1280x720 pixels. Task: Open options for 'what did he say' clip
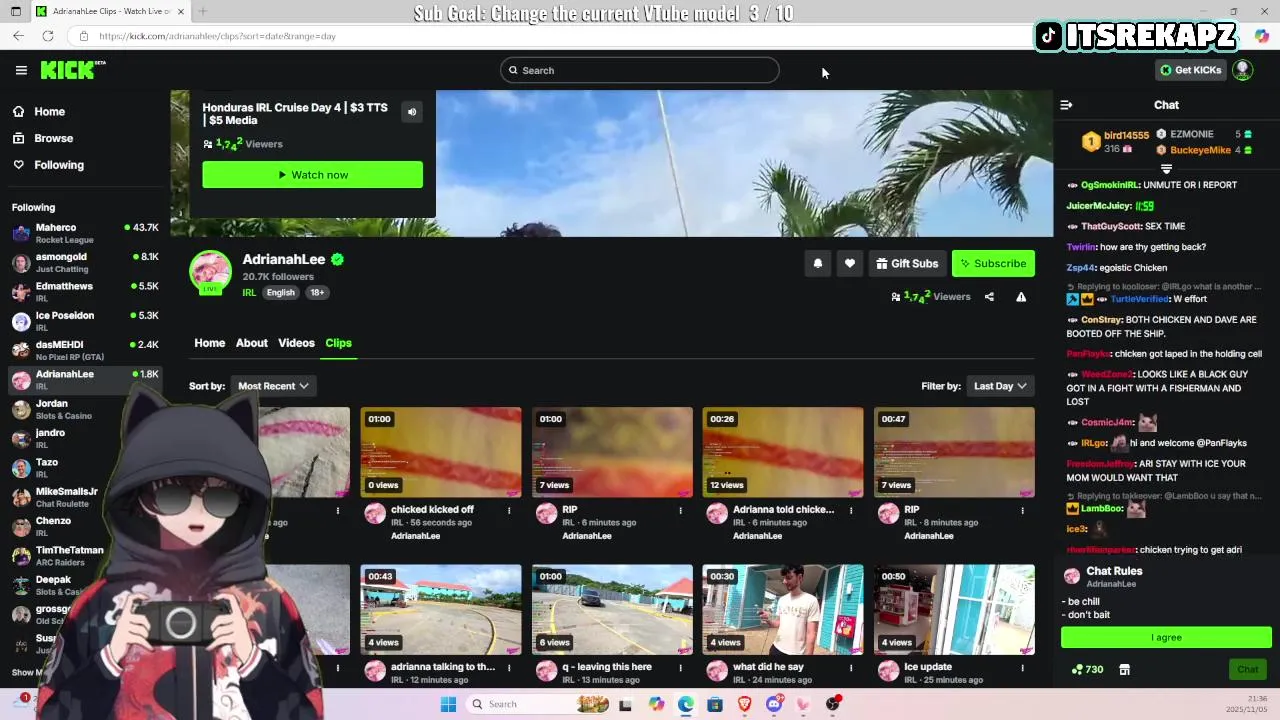coord(851,668)
